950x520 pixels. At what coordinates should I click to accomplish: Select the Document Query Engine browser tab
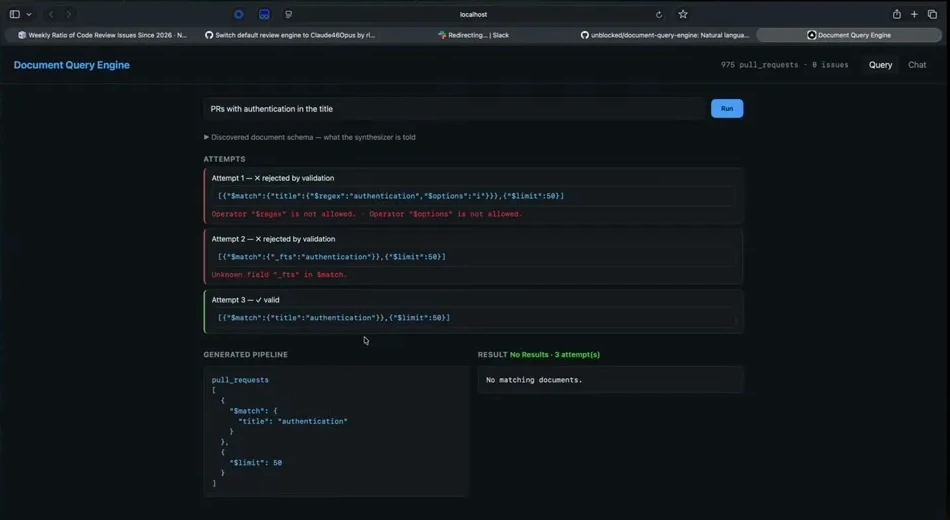[x=849, y=35]
